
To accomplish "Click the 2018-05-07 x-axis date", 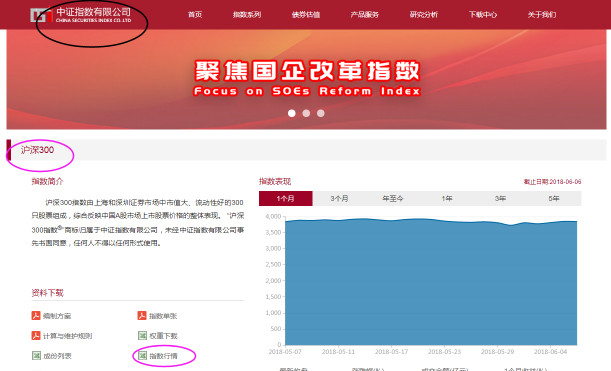I will (x=285, y=352).
